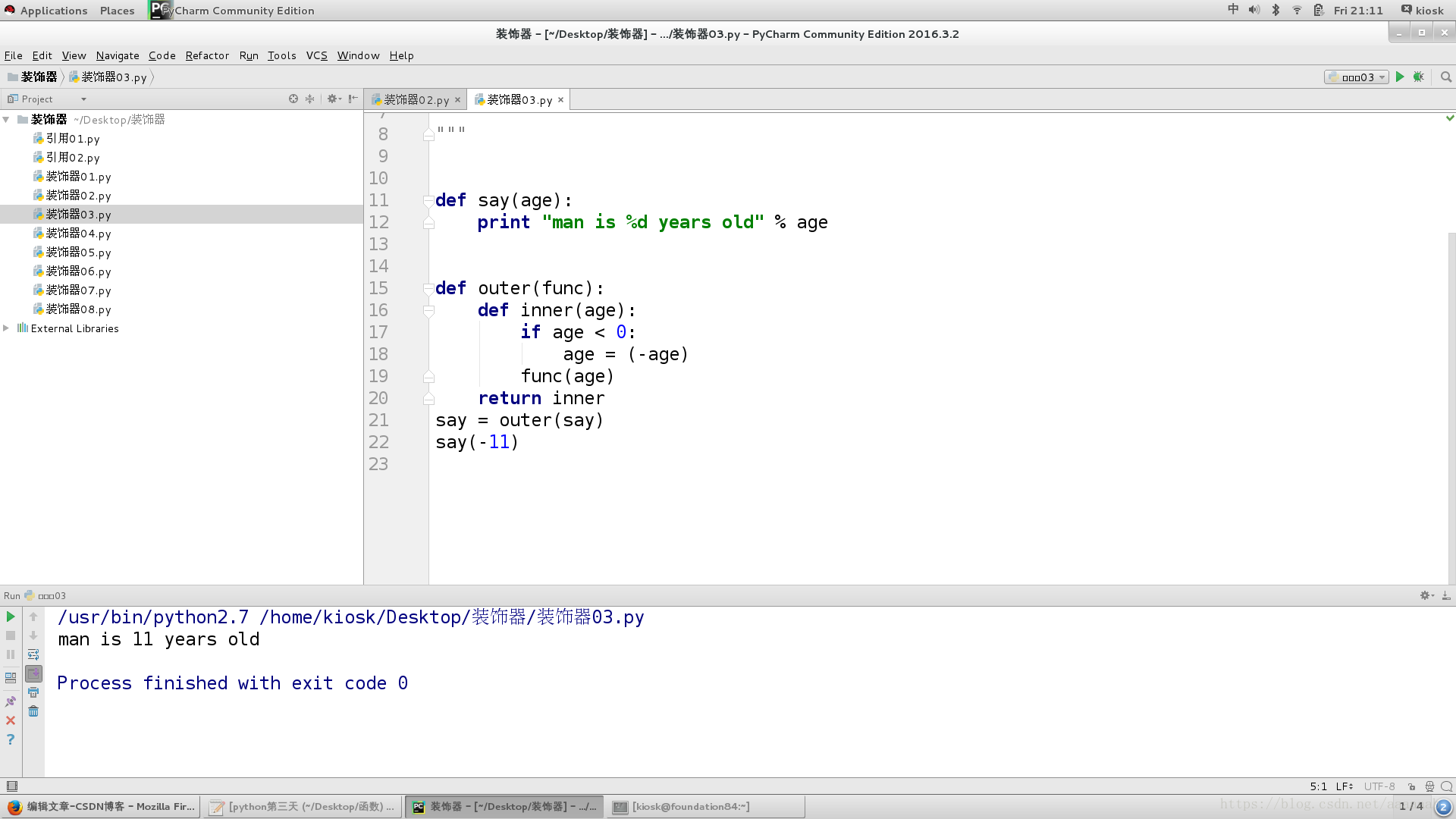Image resolution: width=1456 pixels, height=819 pixels.
Task: Click the UTF-8 encoding status label
Action: [x=1379, y=786]
